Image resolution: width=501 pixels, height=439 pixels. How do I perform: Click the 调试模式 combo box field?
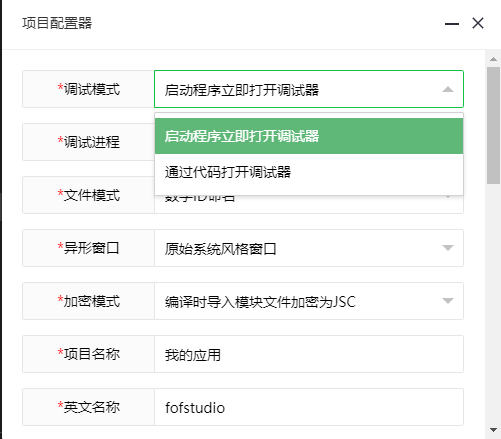tap(309, 89)
